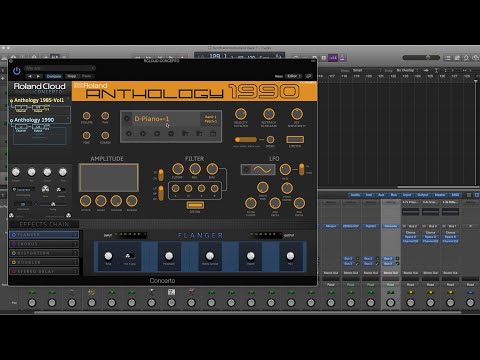Select the Bus filter tab in mixer

pos(394,195)
